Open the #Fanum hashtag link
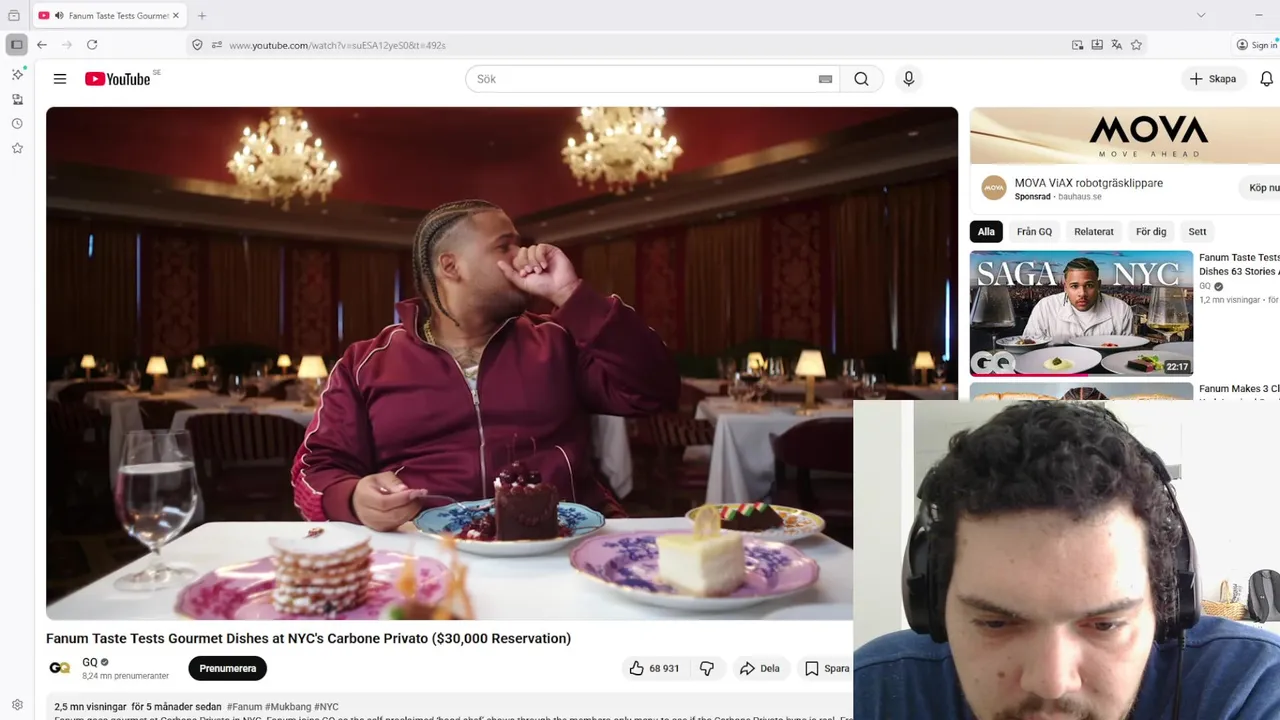Screen dimensions: 1280x720 (x=244, y=707)
